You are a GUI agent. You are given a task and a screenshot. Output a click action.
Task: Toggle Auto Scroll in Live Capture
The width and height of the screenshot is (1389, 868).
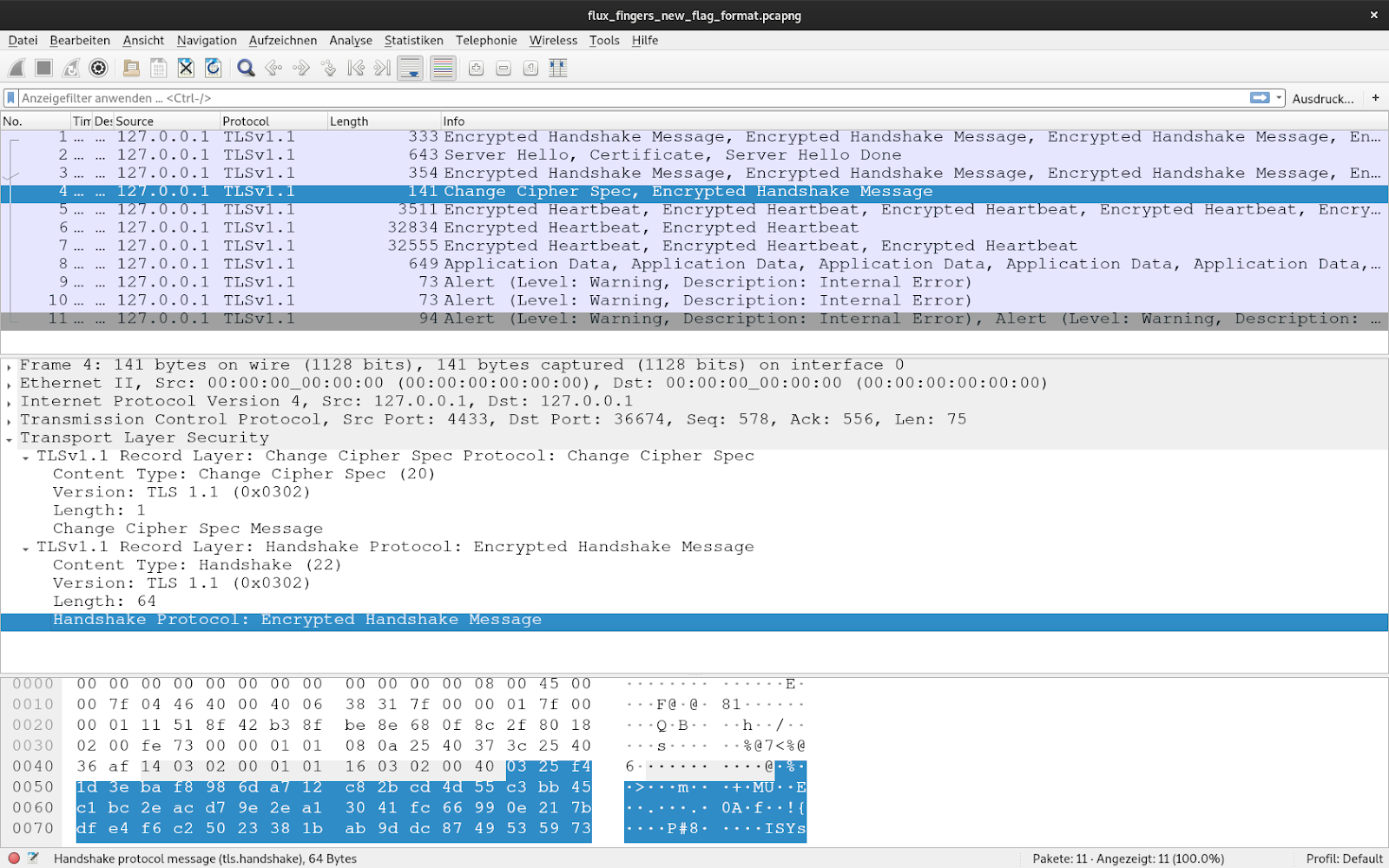tap(409, 68)
